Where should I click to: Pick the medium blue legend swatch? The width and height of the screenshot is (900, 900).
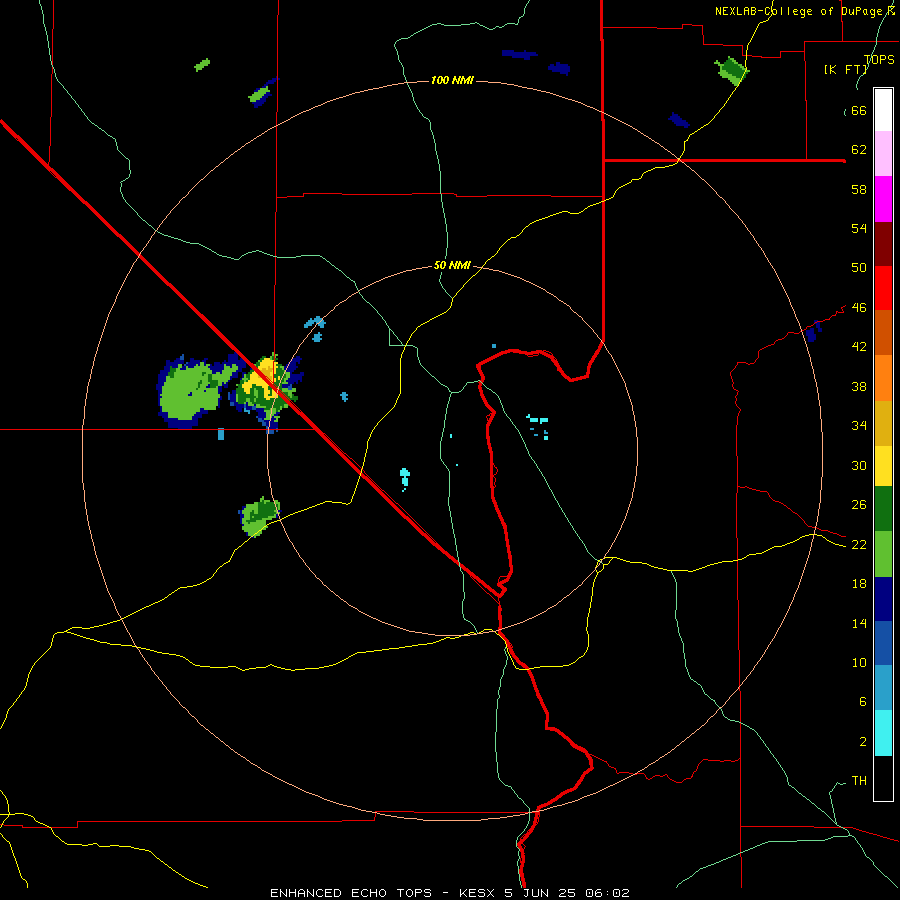pyautogui.click(x=883, y=643)
